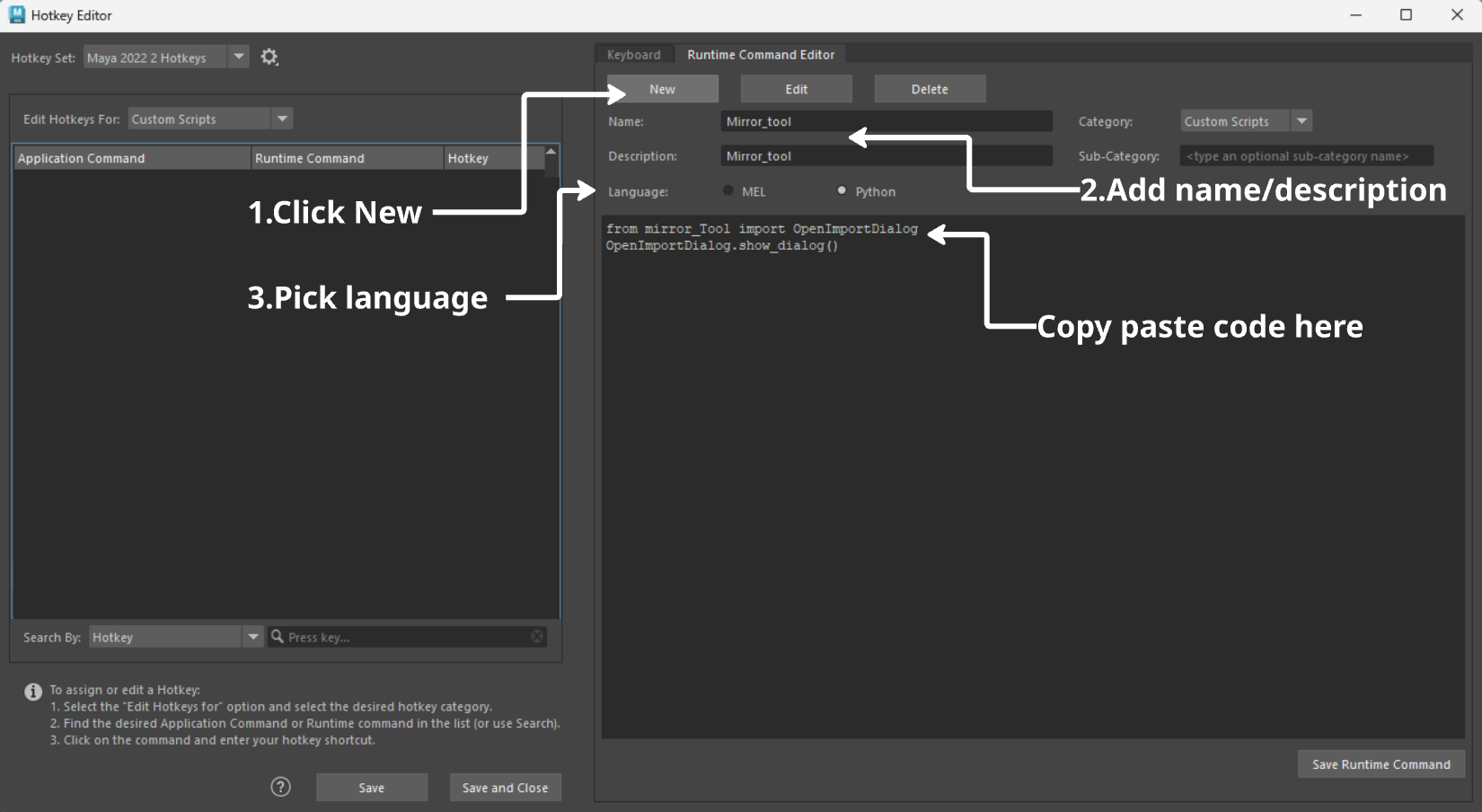This screenshot has height=812, width=1482.
Task: Click the help question mark icon
Action: click(281, 787)
